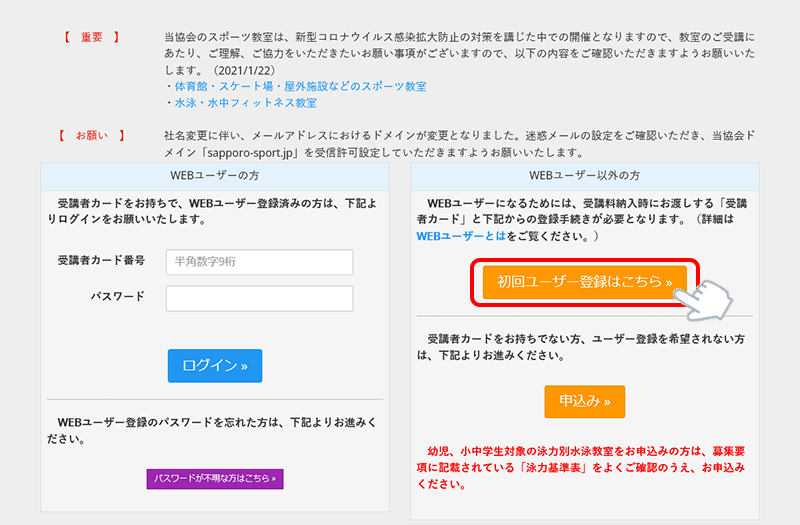This screenshot has width=800, height=525.
Task: Select the purple パスワードが不明な方はこちら button
Action: tap(215, 479)
